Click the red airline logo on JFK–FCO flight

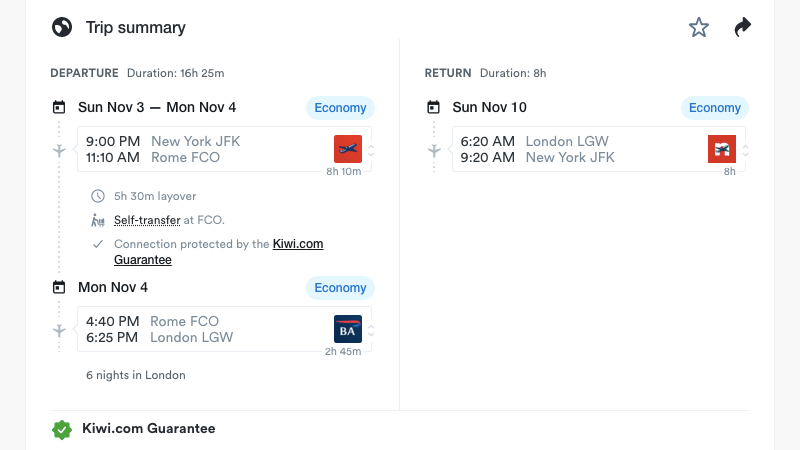pyautogui.click(x=348, y=149)
